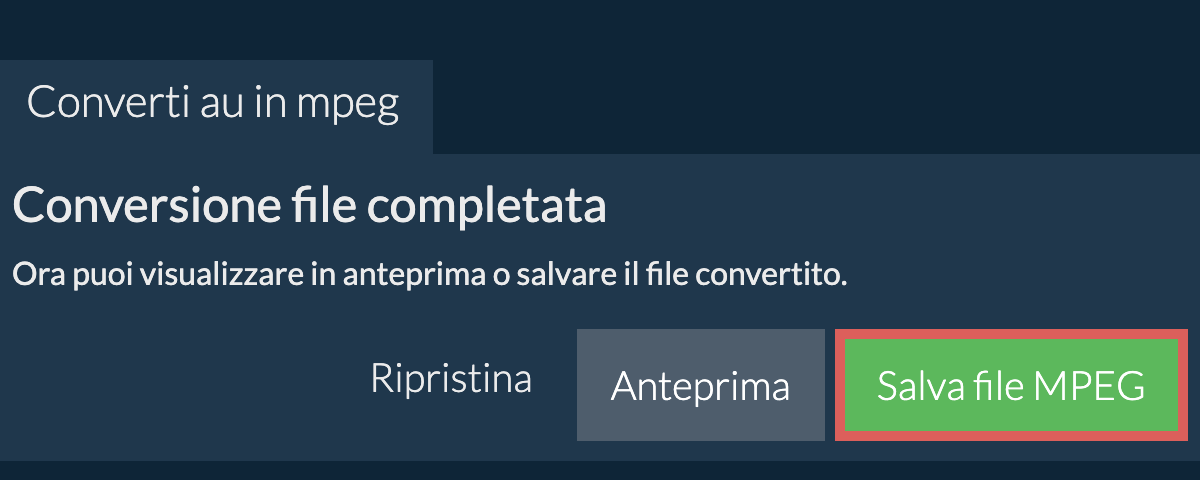The image size is (1200, 480).
Task: Hit Anteprima beside the save button
Action: (700, 386)
